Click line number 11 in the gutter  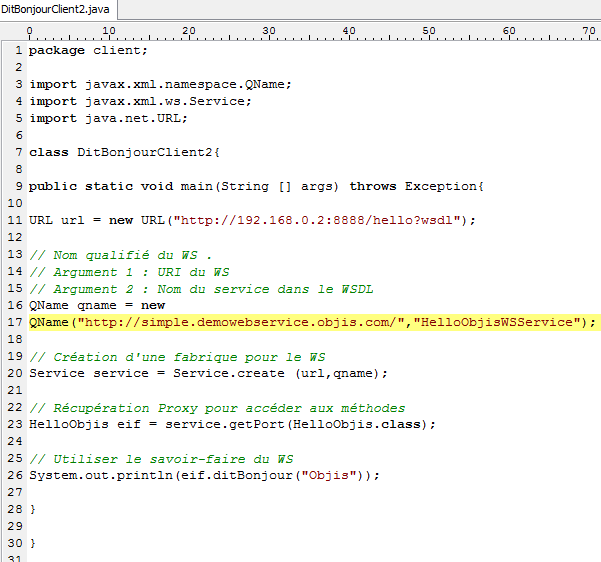click(16, 220)
